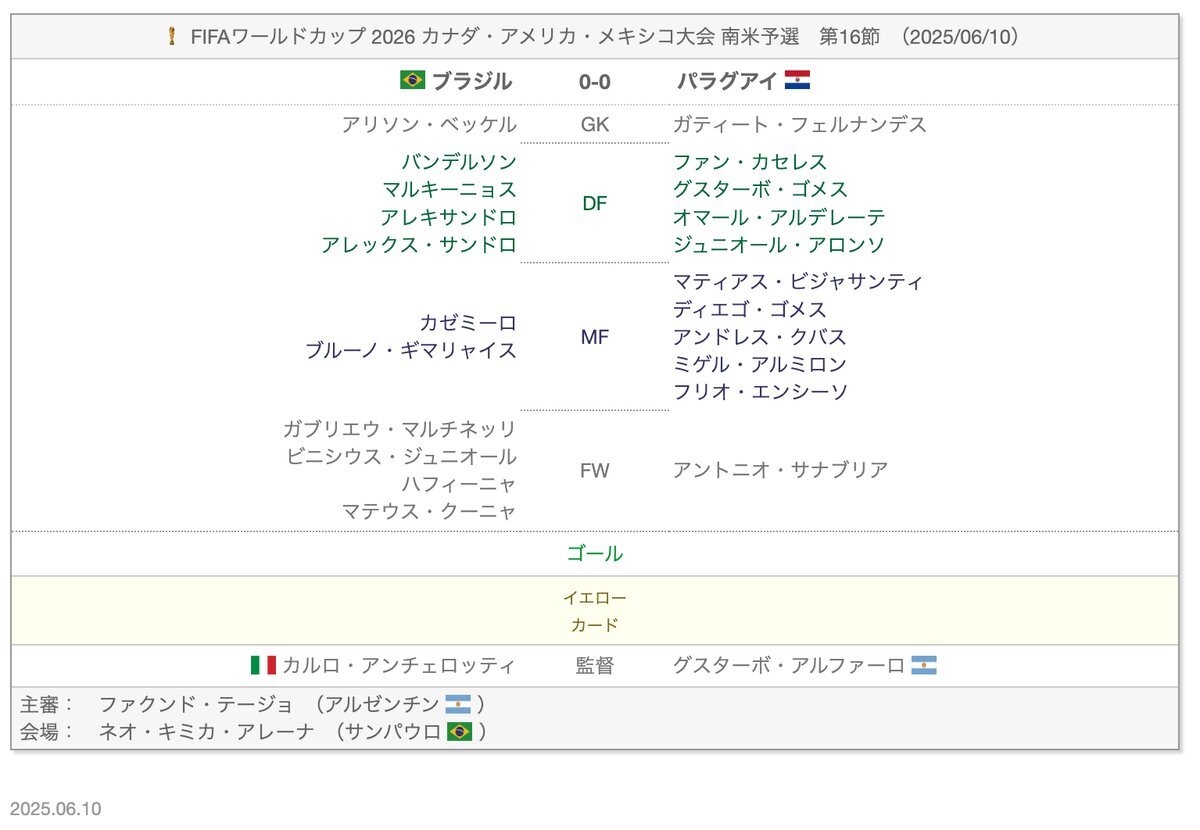Open midfielder ミゲル・アルミロン

pyautogui.click(x=760, y=365)
